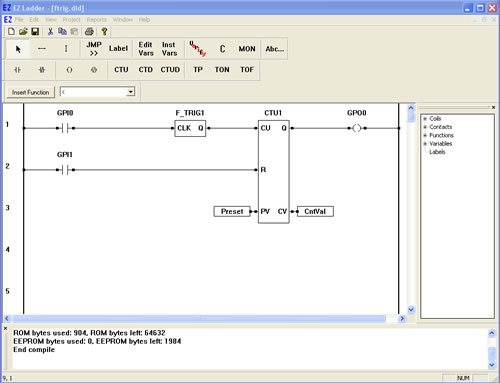Insert a TP pulse timer

tap(198, 70)
